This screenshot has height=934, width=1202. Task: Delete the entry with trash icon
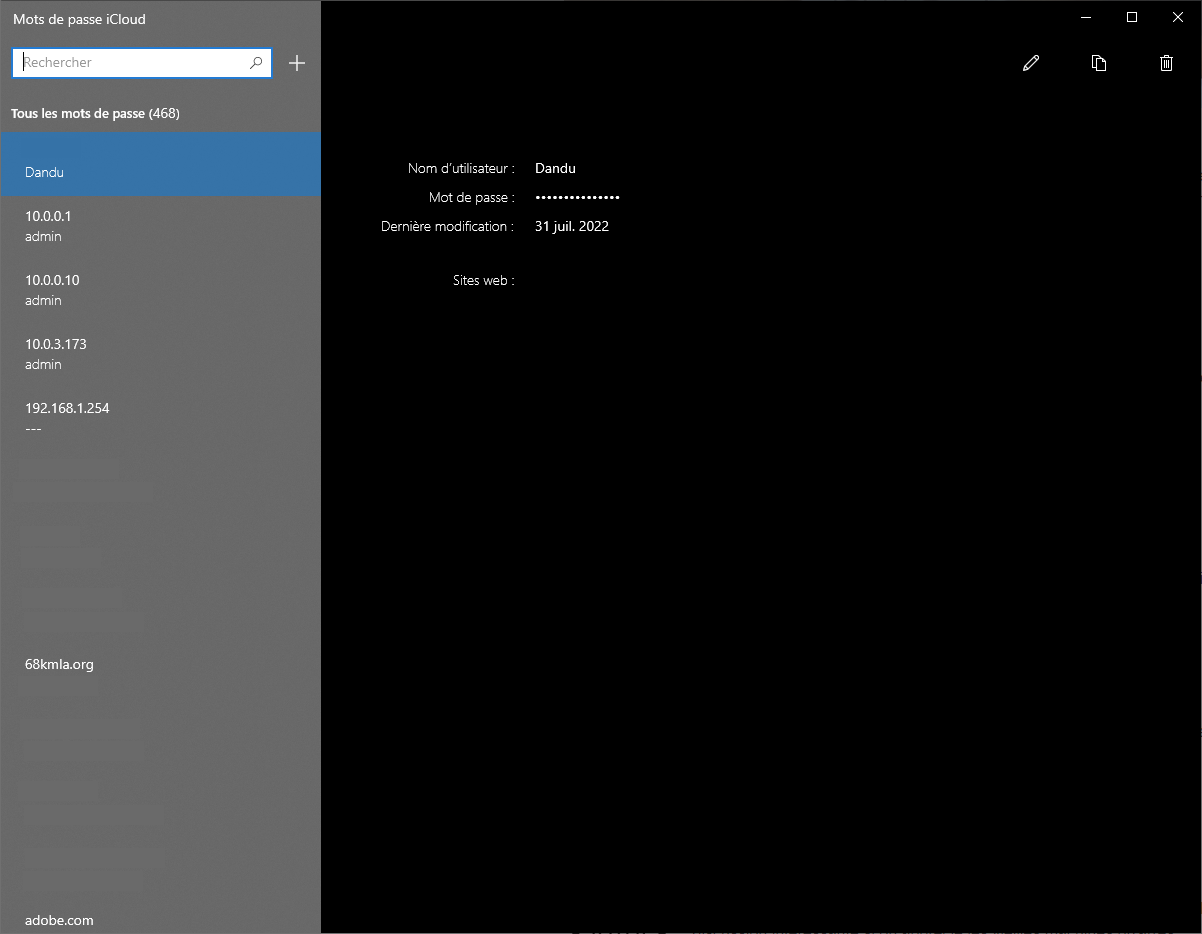pyautogui.click(x=1166, y=63)
